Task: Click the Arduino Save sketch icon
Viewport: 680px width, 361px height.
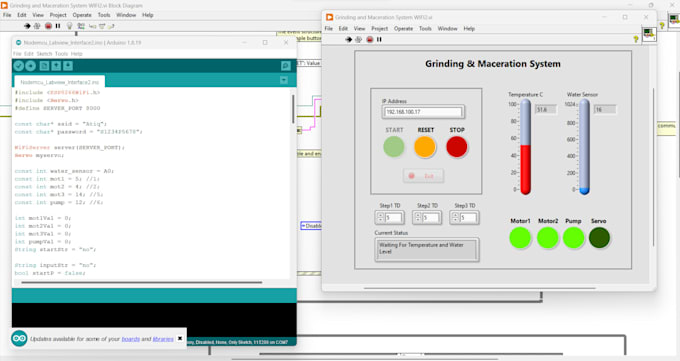Action: point(68,66)
